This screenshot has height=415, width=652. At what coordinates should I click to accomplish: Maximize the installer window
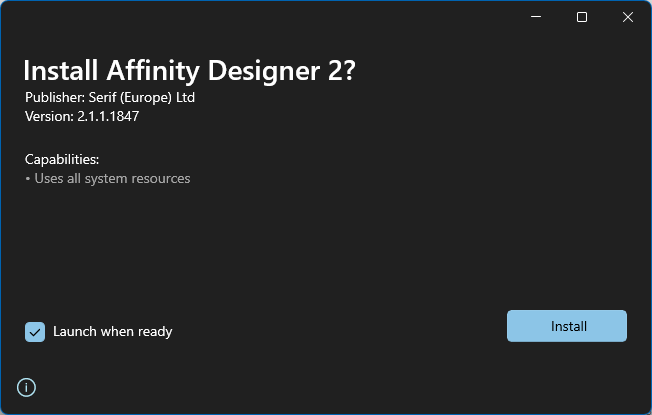(x=582, y=17)
